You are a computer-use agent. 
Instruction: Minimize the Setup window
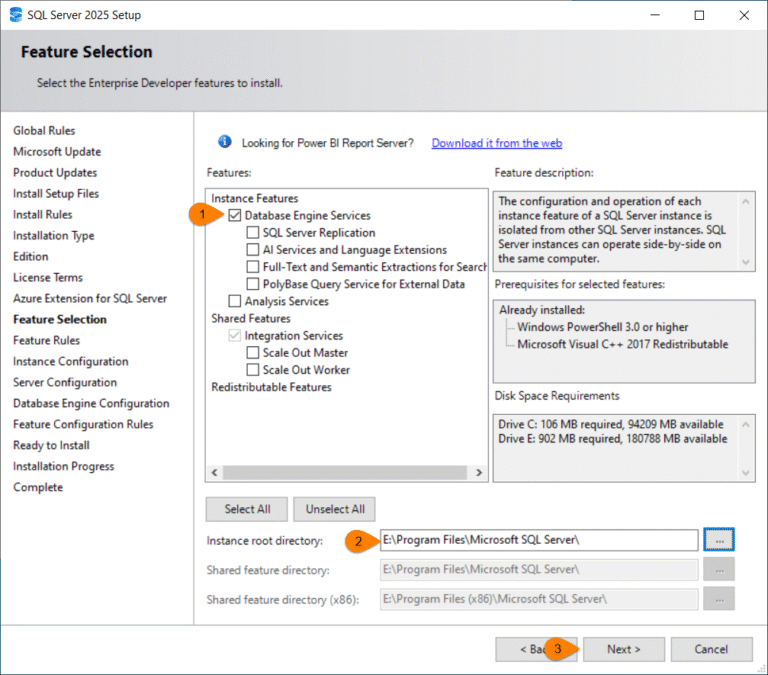tap(655, 15)
